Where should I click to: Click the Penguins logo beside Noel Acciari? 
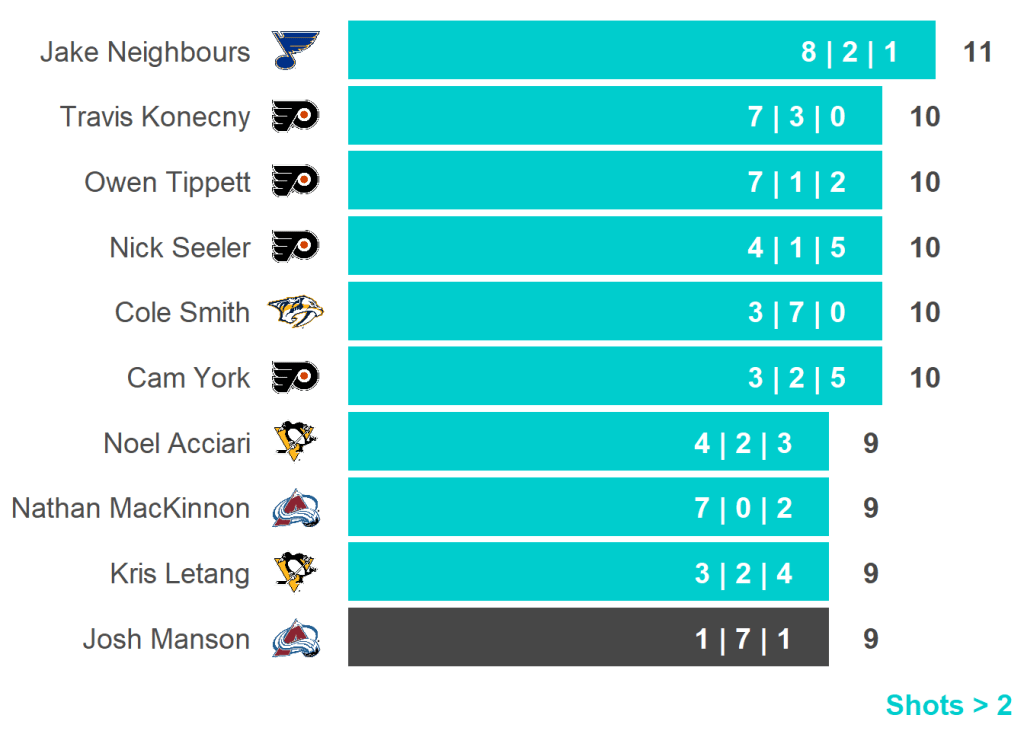(295, 442)
